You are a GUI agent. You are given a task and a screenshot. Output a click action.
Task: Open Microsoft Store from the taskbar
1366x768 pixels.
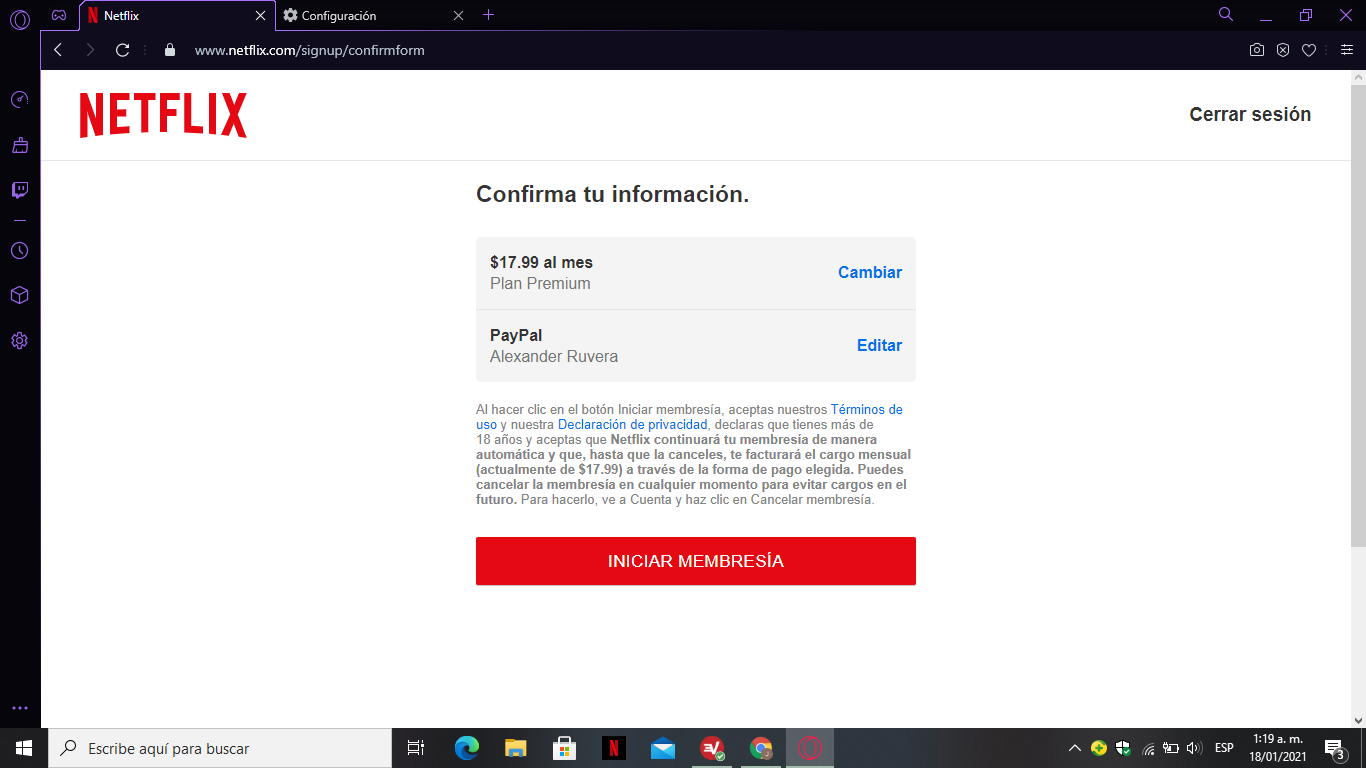[564, 748]
